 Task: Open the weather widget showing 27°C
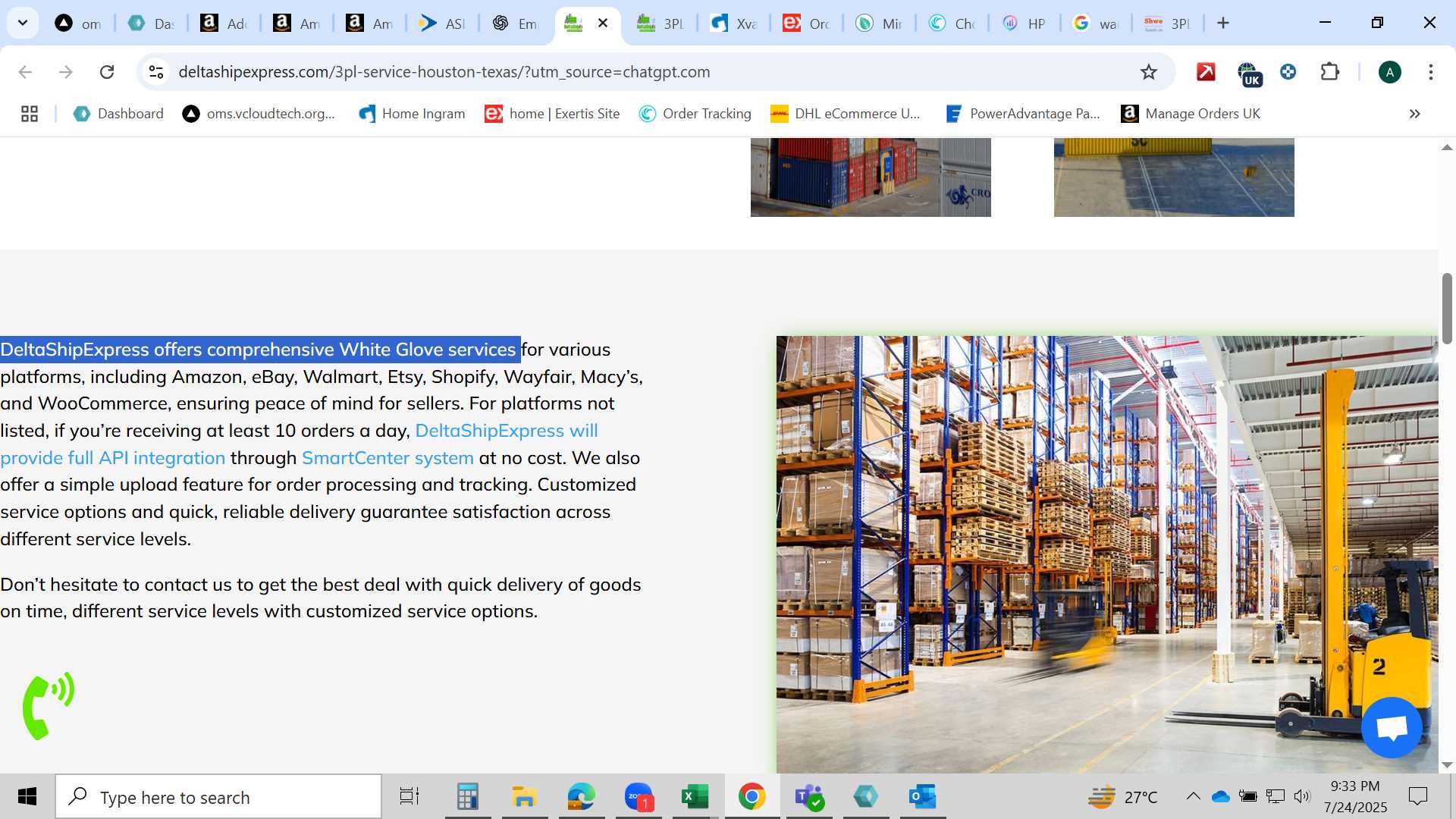click(x=1123, y=797)
